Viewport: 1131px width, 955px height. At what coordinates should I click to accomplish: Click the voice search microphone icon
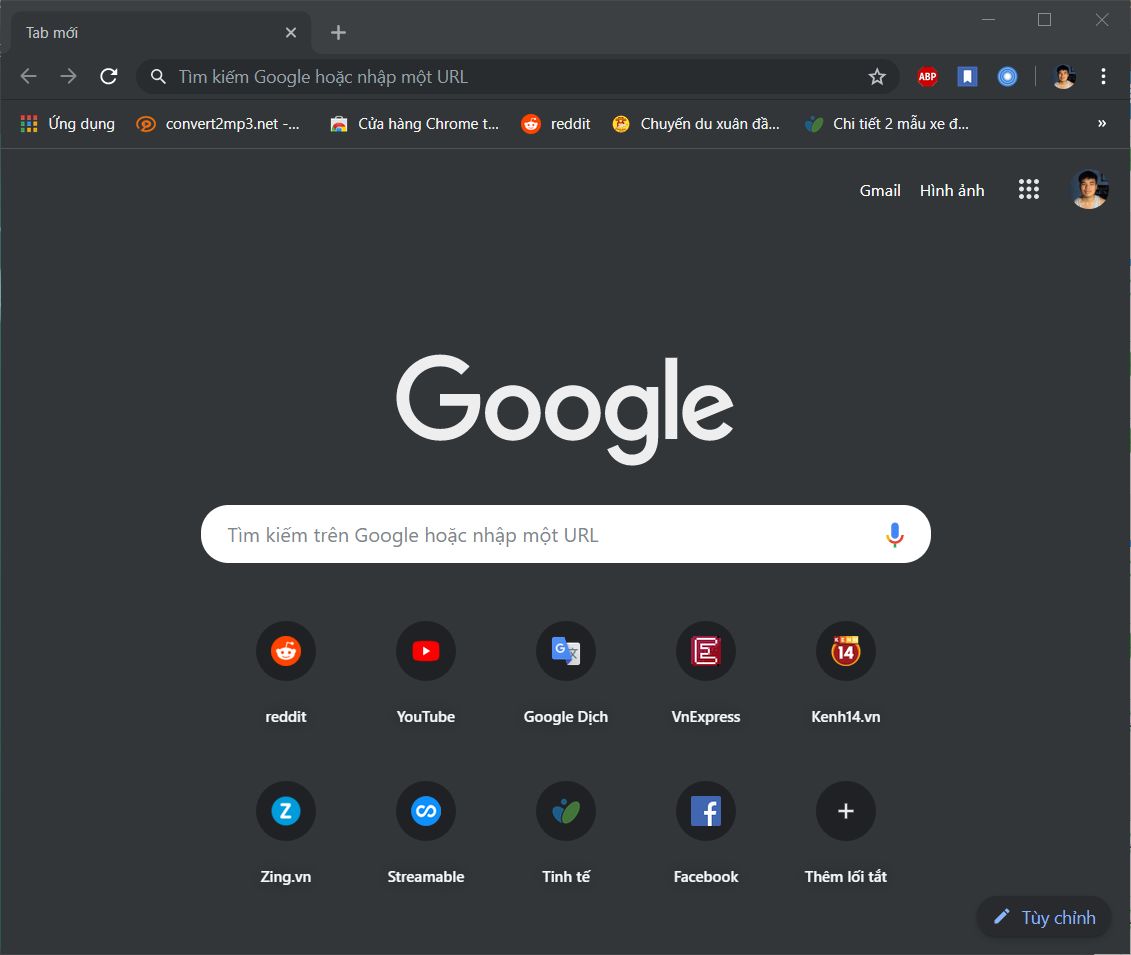895,534
